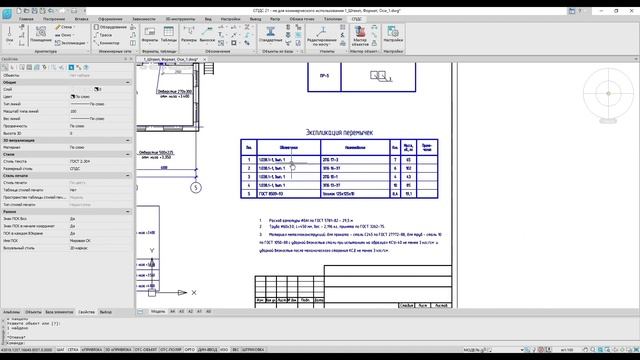640x360 pixels.
Task: Switch to the База элементов panel tab
Action: tap(60, 312)
